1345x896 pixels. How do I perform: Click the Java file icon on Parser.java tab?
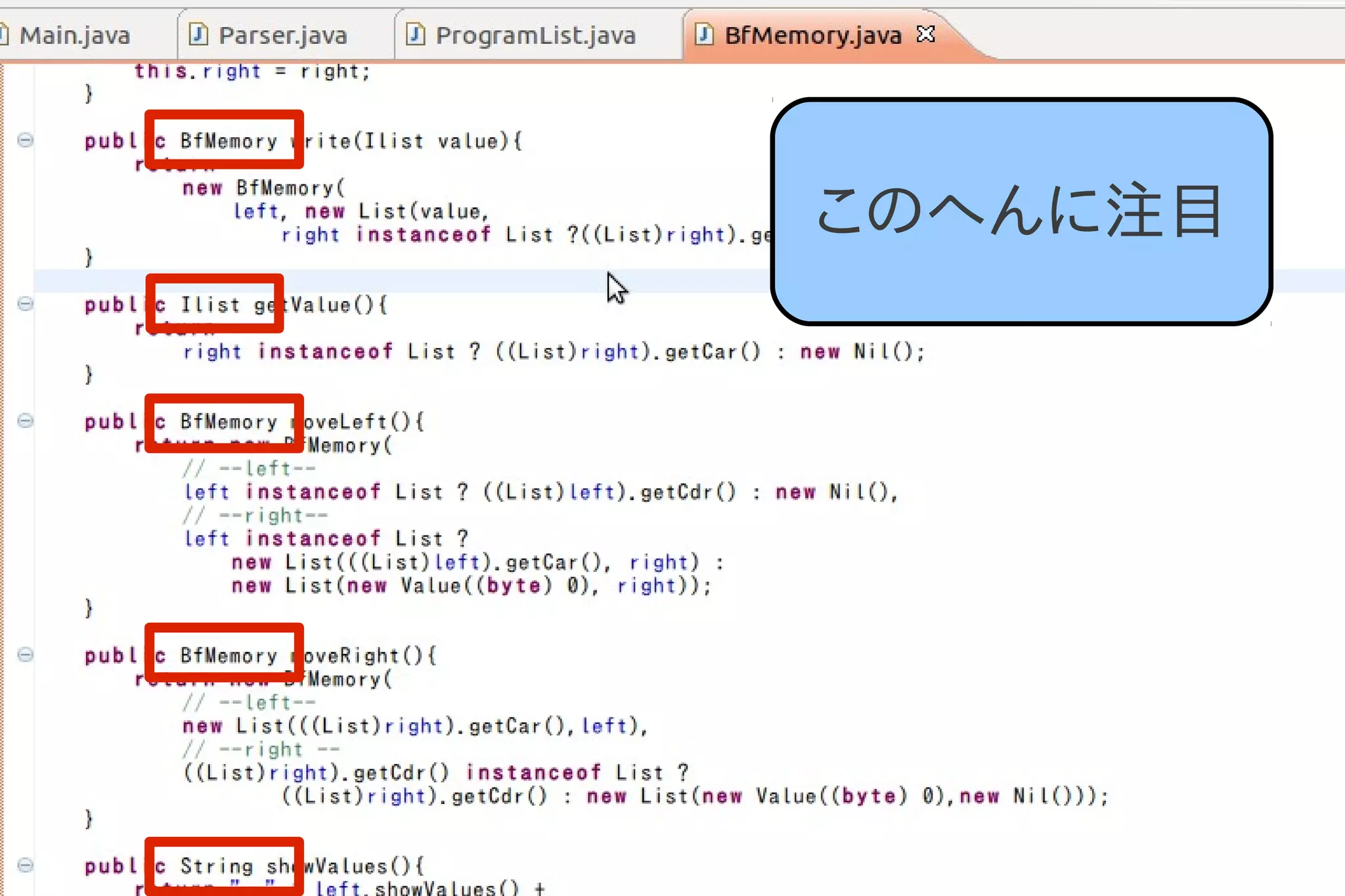coord(198,33)
